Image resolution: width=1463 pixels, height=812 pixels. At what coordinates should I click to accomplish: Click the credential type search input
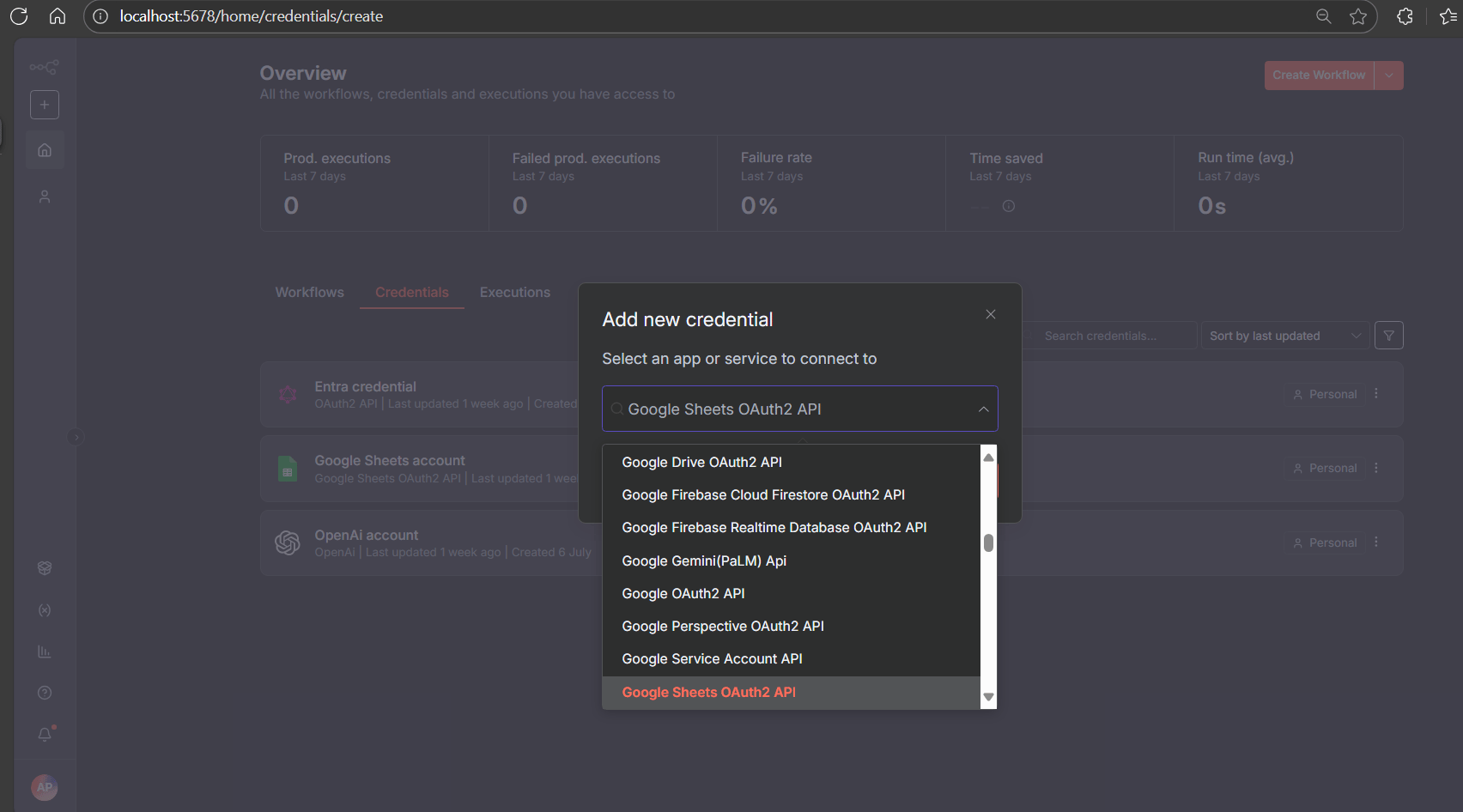[799, 409]
